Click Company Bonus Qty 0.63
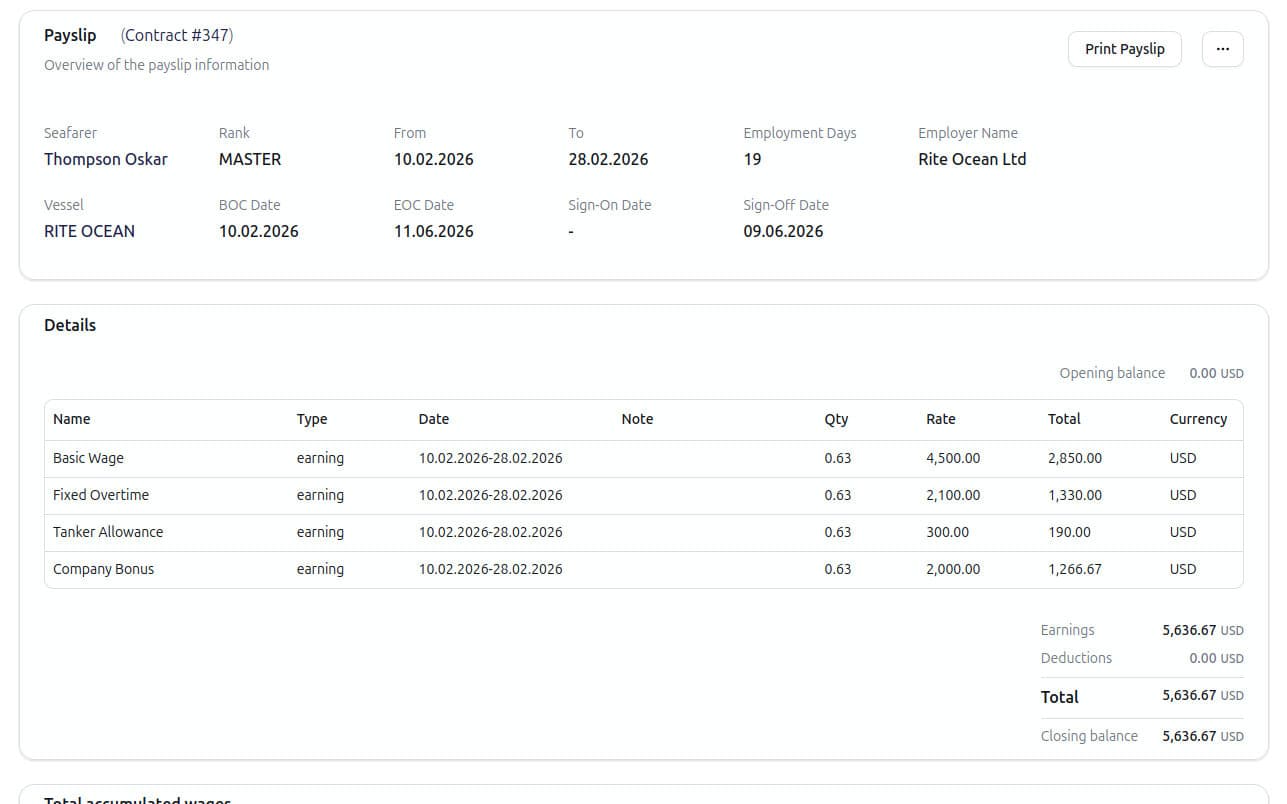This screenshot has width=1287, height=804. [838, 569]
